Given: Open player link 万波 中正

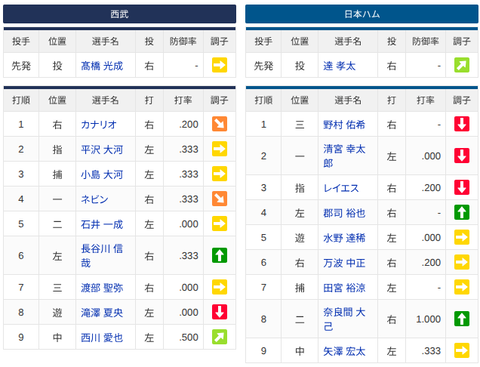Looking at the screenshot, I should coord(344,263).
